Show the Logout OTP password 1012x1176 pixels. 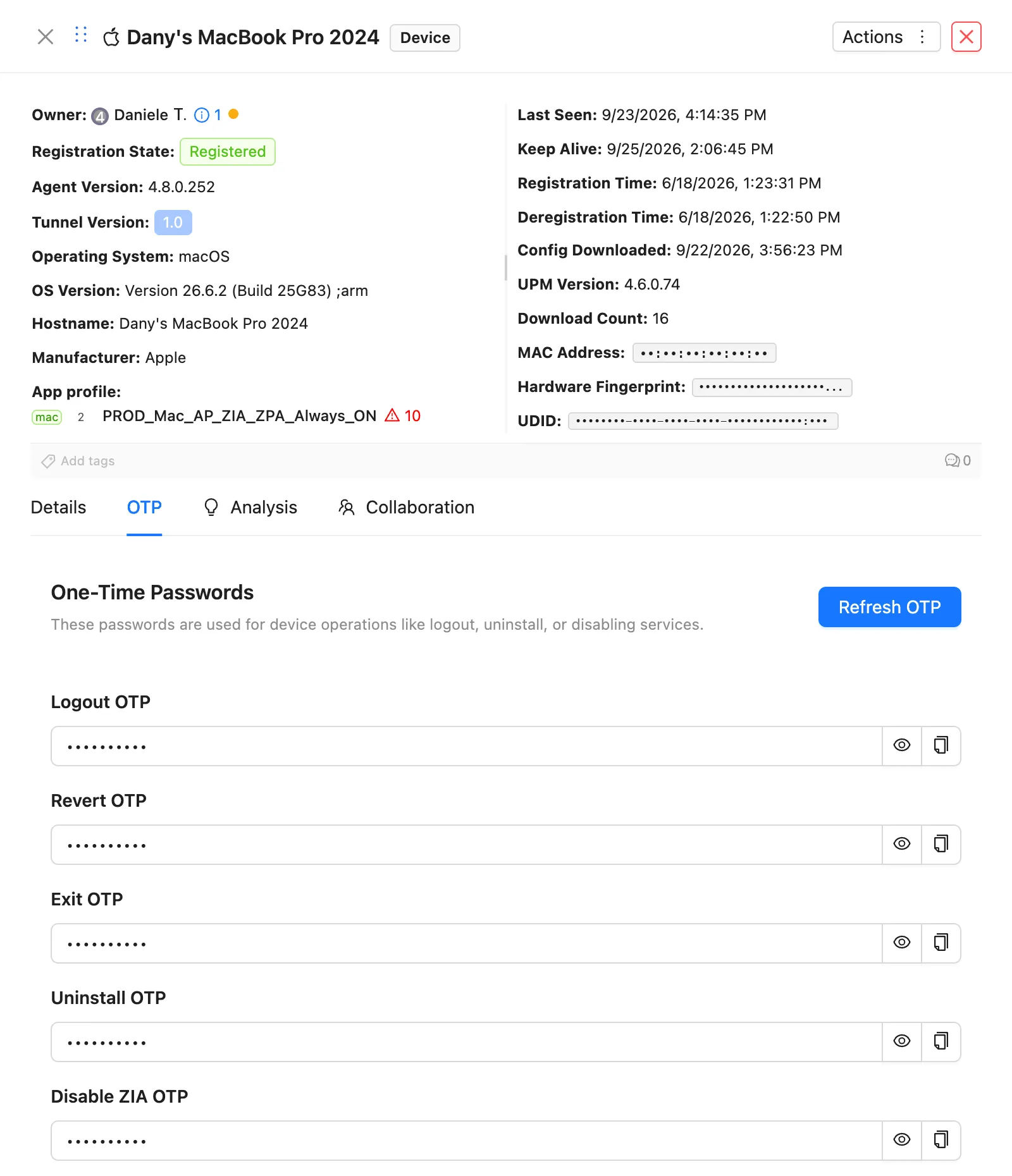pyautogui.click(x=902, y=745)
